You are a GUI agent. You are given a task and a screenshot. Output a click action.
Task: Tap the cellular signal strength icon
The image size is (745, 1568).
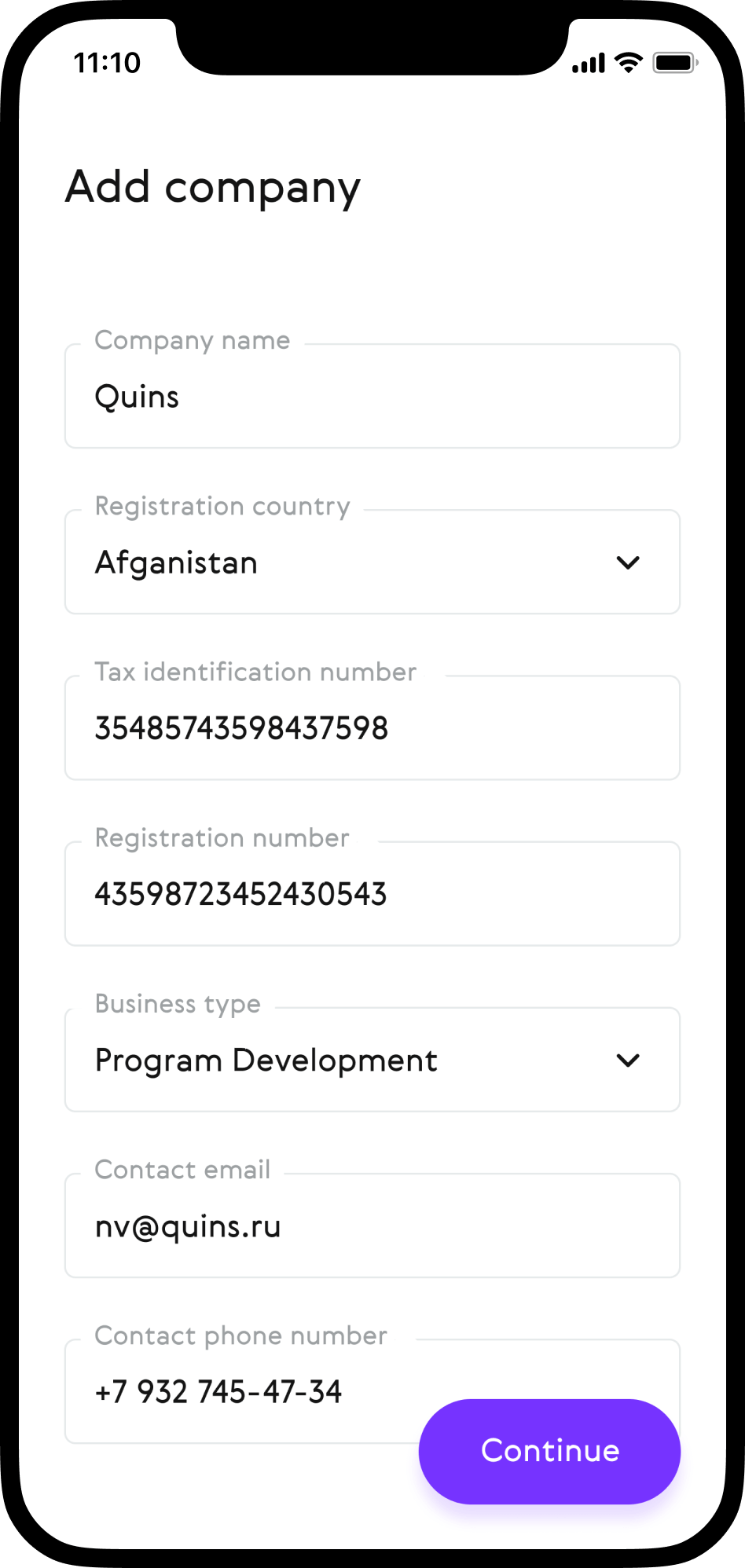[x=589, y=63]
